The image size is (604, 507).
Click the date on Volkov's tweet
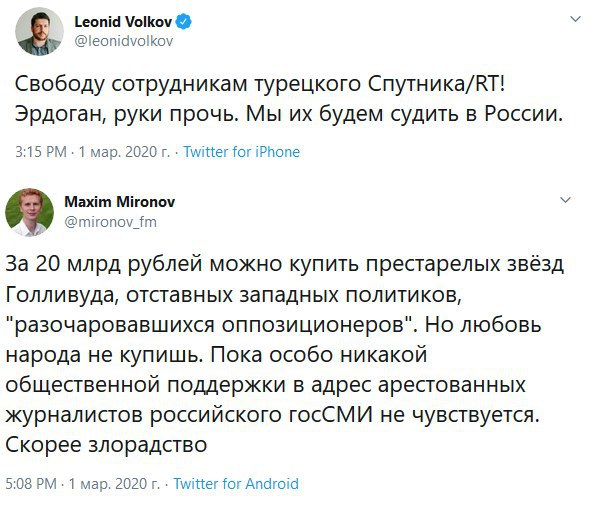(118, 152)
